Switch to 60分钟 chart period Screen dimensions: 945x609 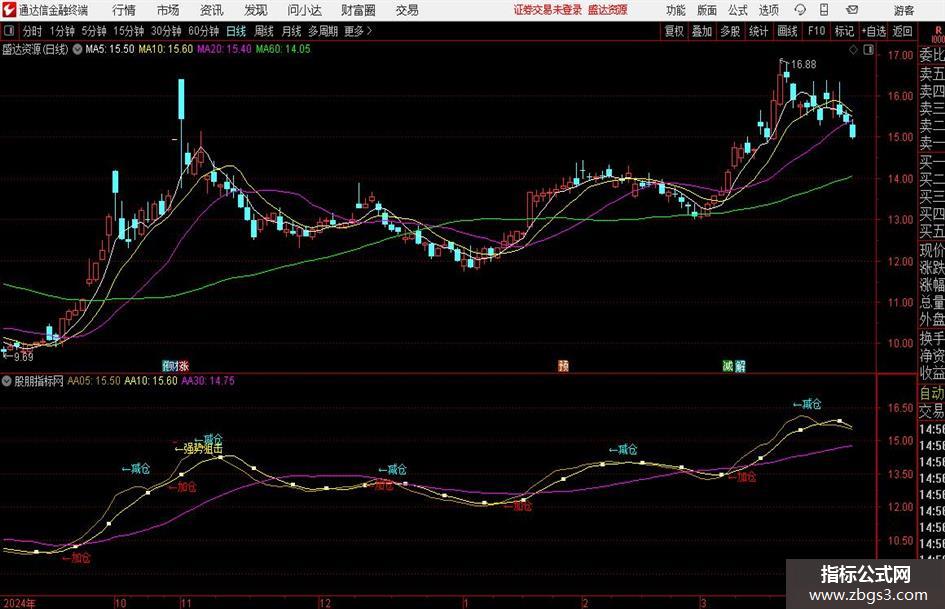pyautogui.click(x=204, y=31)
